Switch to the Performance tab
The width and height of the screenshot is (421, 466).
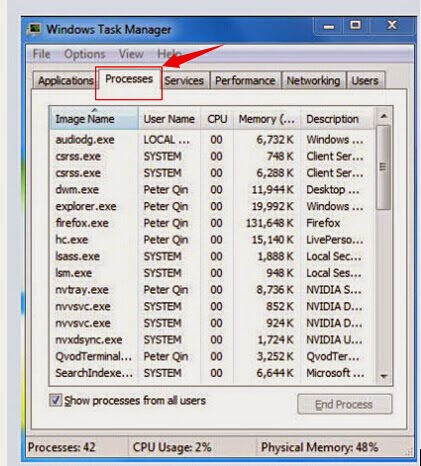[245, 81]
